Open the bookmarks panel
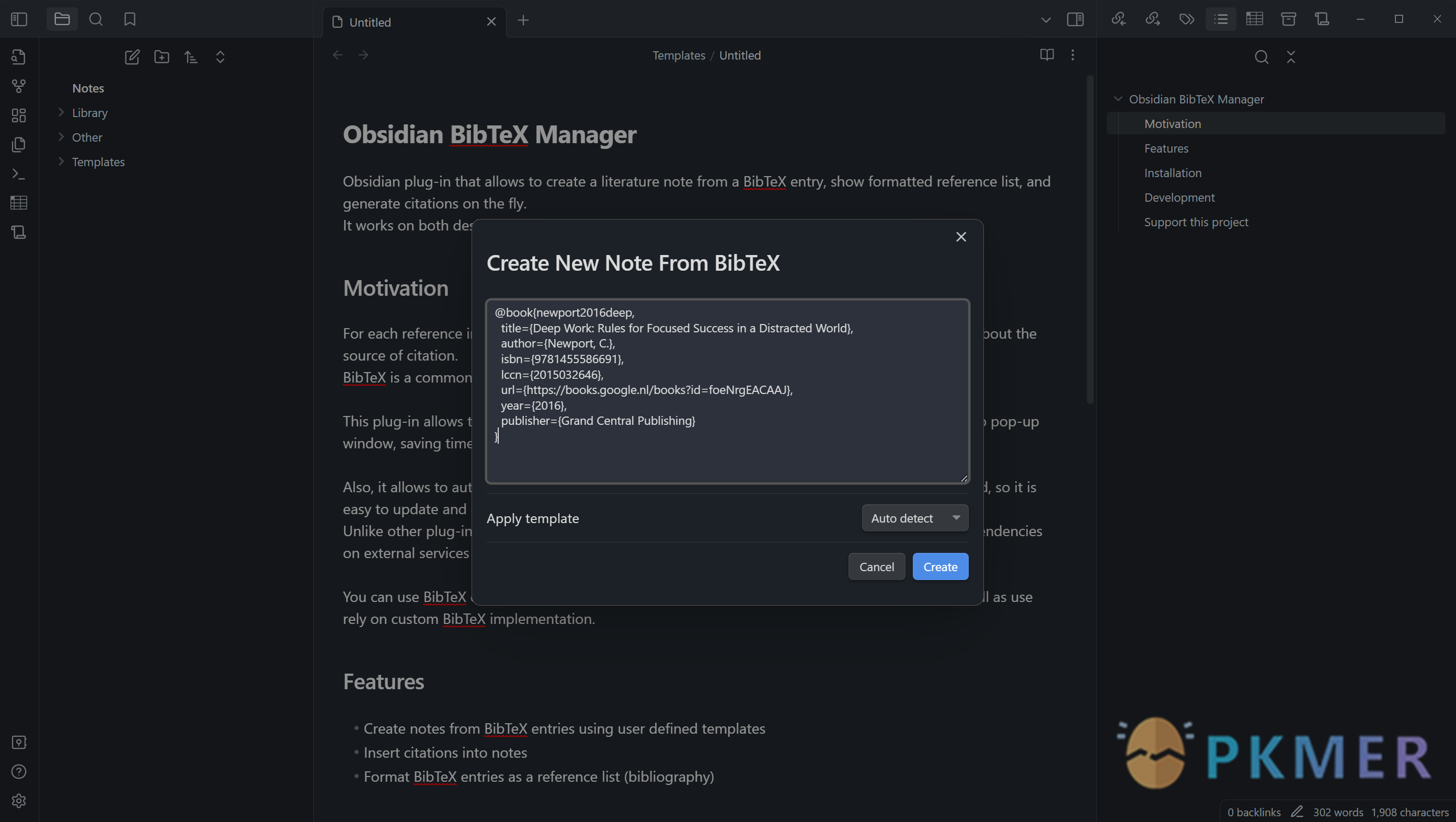The height and width of the screenshot is (822, 1456). (130, 20)
